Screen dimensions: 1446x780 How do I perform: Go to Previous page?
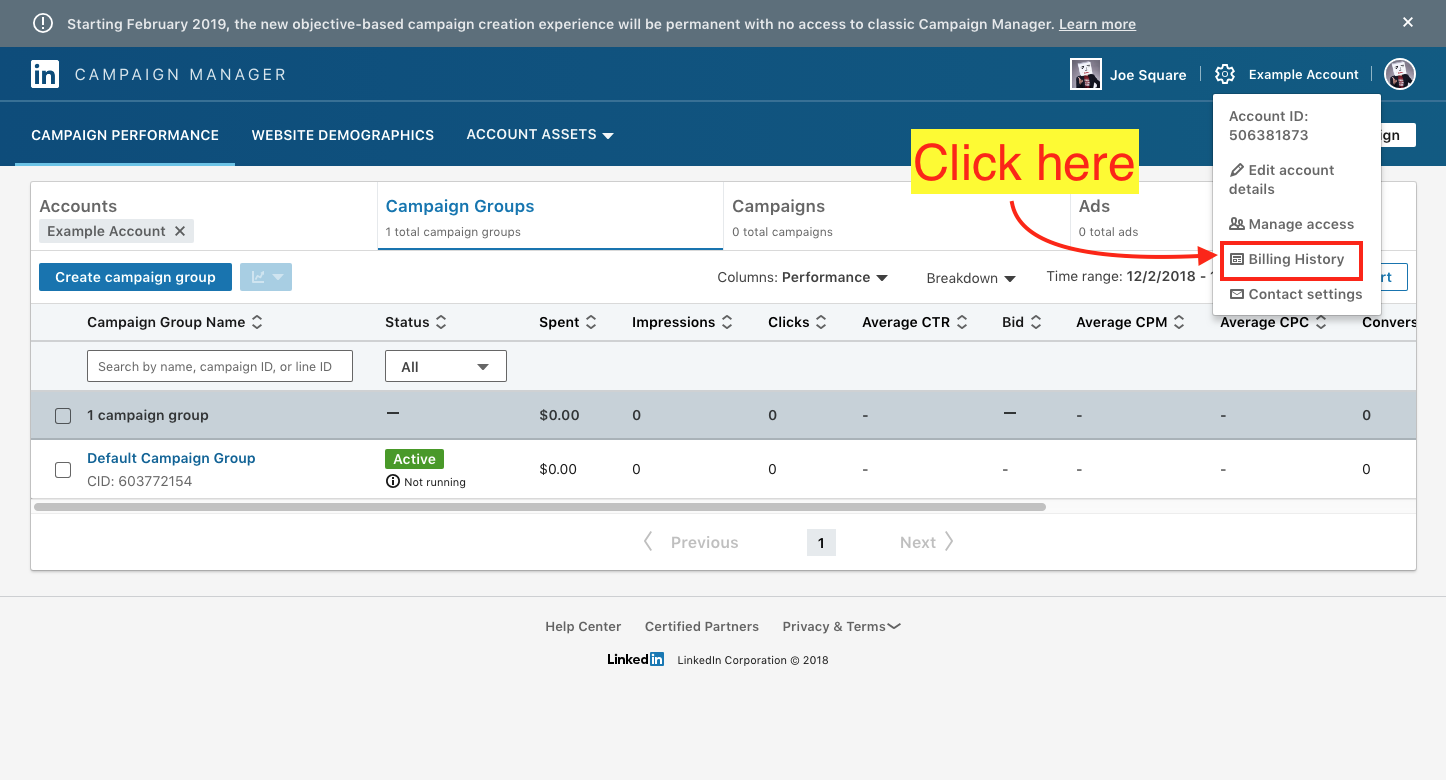point(690,542)
